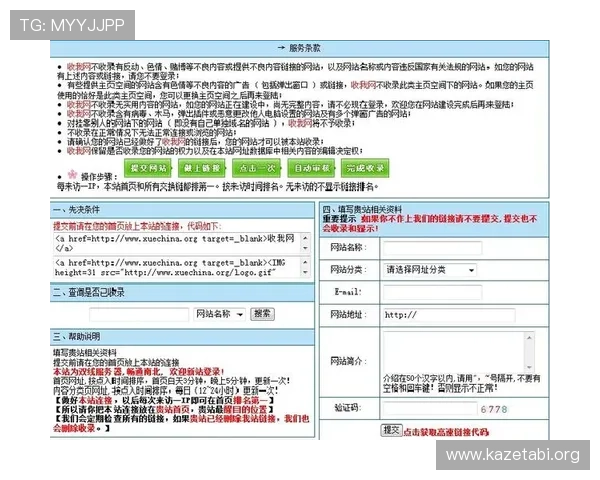Open the 网站名称 search type dropdown
Screen dimensions: 600x480
219,314
